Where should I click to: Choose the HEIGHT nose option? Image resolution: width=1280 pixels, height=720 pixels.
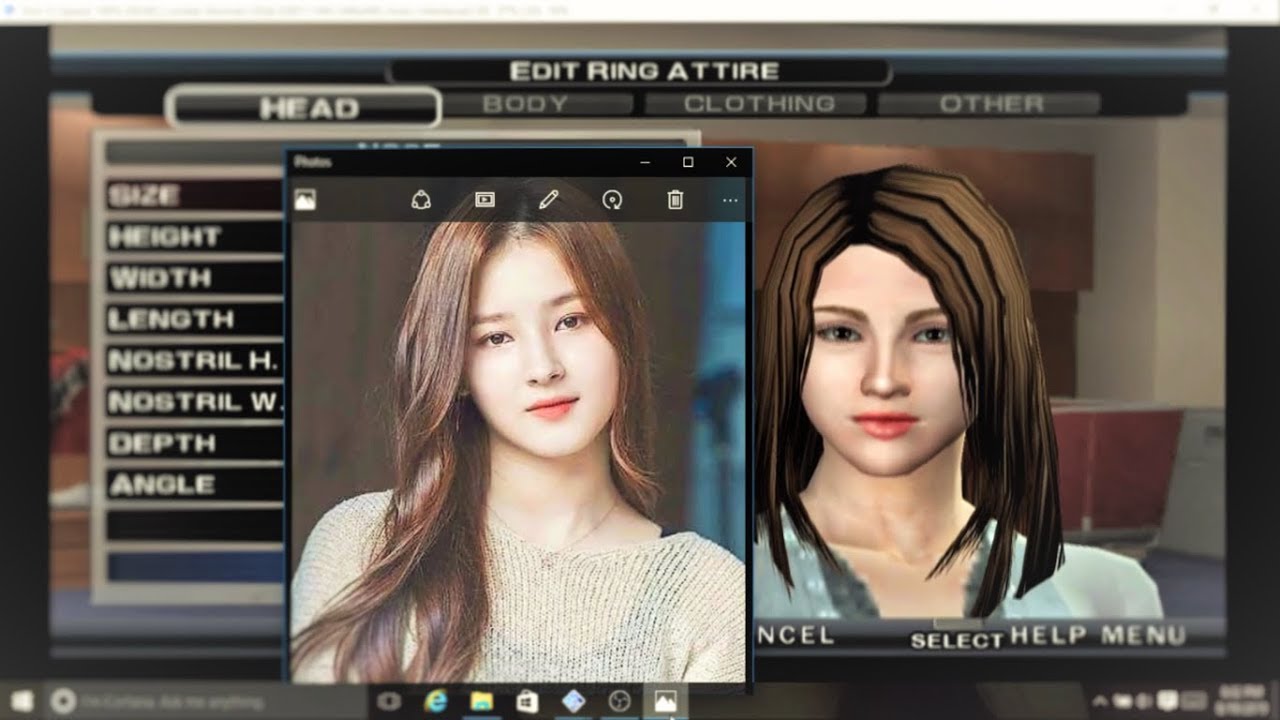coord(195,237)
